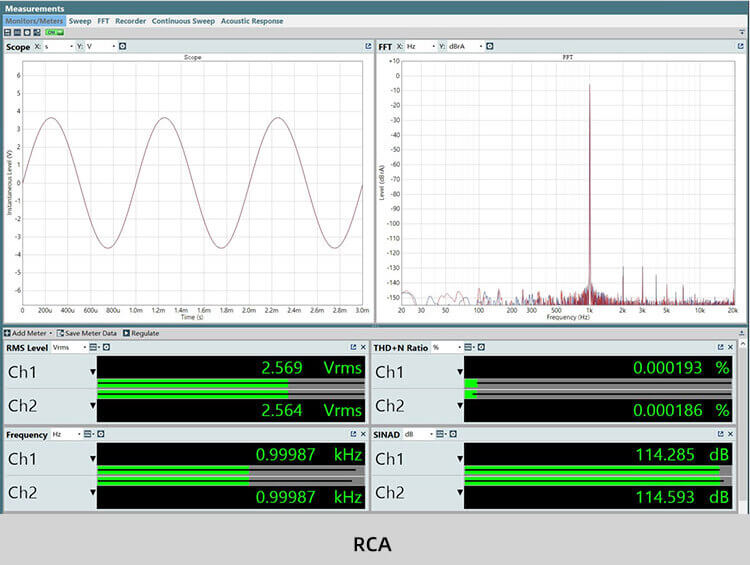Screen dimensions: 750x565
Task: Open the RMS Level Vrms unit dropdown
Action: pos(83,347)
